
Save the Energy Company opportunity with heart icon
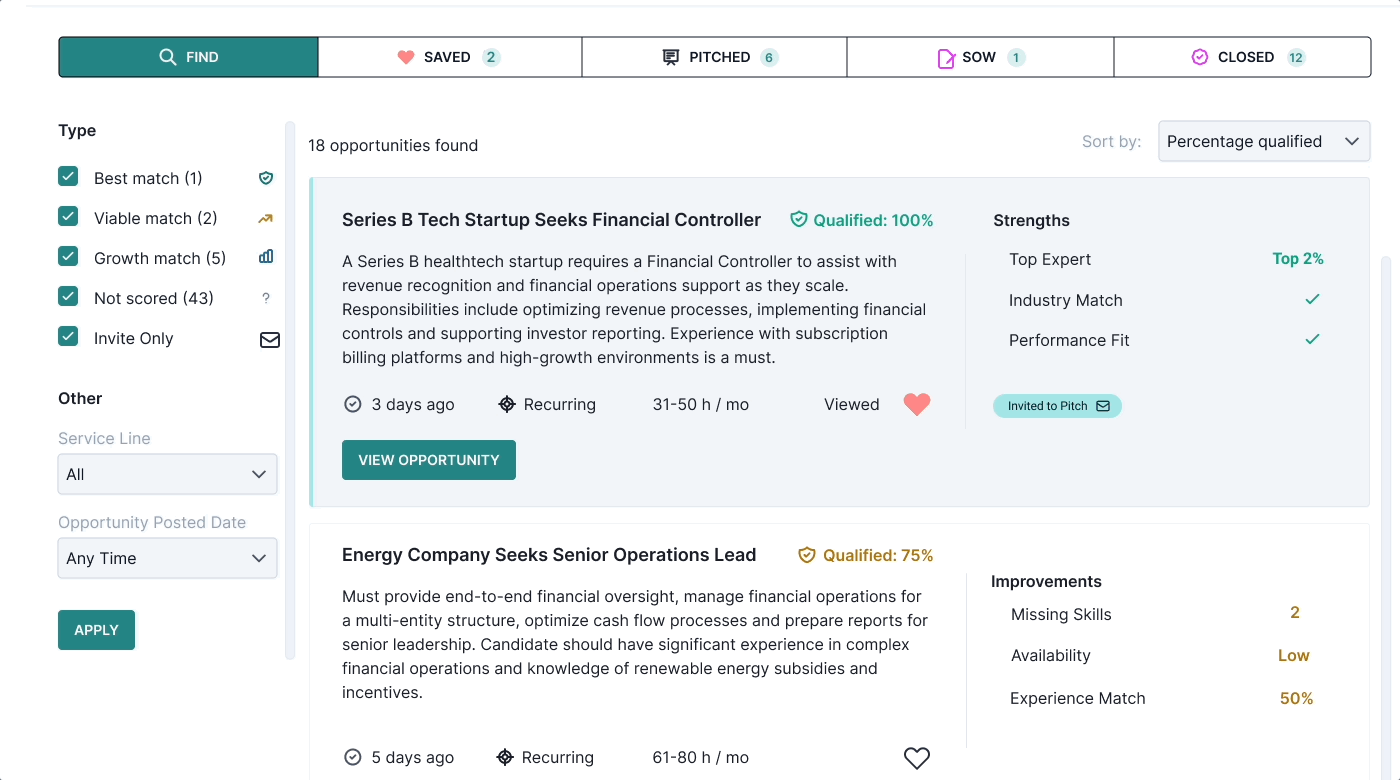[x=916, y=758]
